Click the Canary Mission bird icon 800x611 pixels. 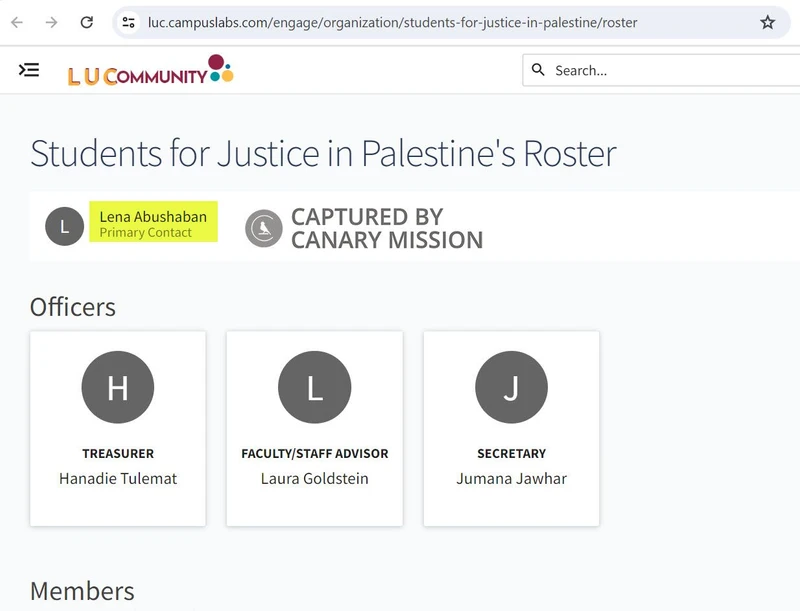tap(264, 228)
